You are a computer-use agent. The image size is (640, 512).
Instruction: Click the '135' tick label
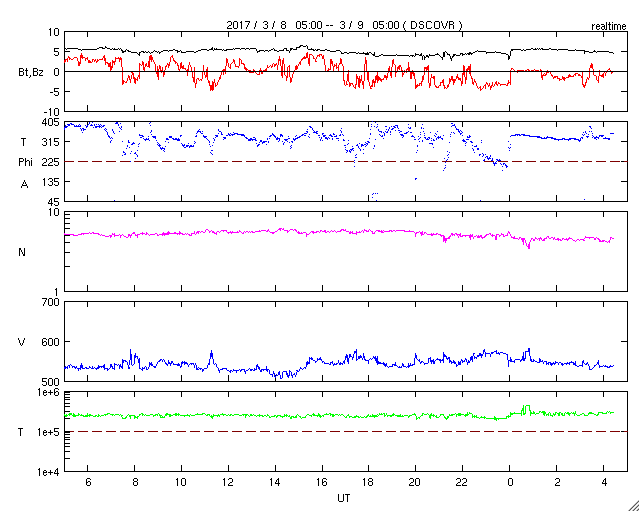pos(51,181)
